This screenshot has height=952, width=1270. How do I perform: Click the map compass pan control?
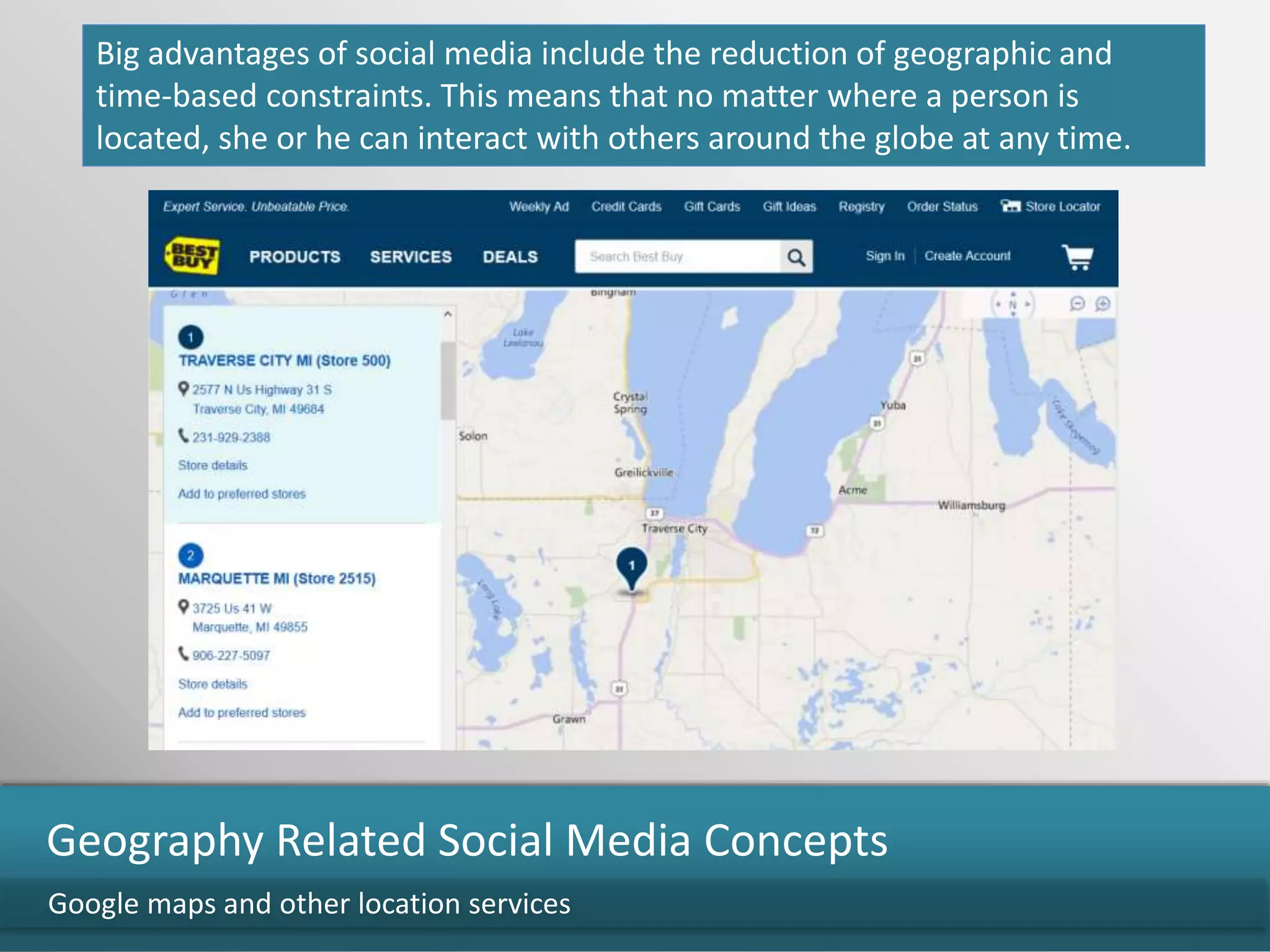click(1013, 304)
